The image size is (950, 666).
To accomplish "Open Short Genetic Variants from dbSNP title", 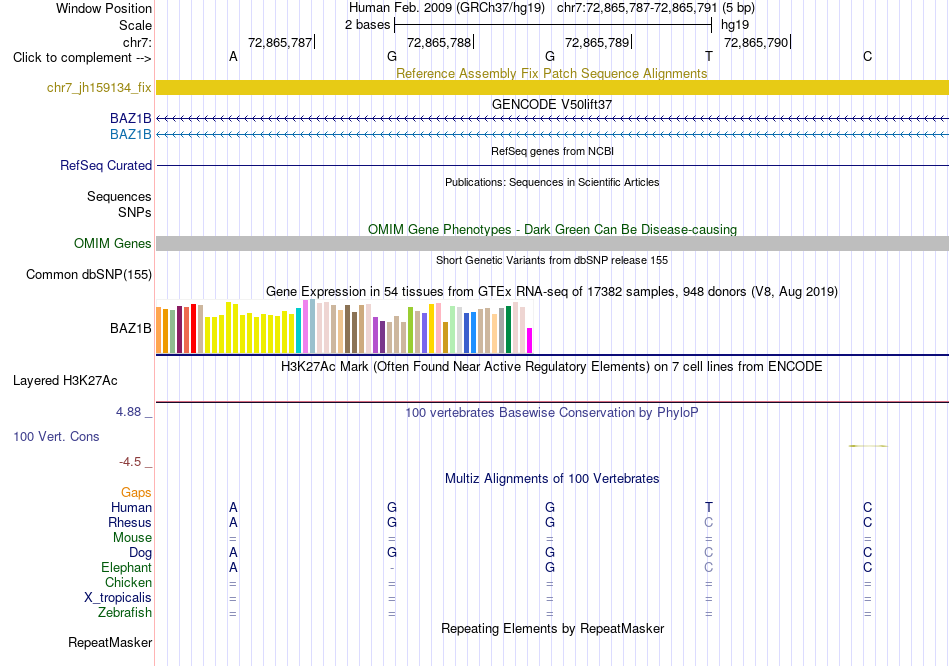I will click(552, 261).
